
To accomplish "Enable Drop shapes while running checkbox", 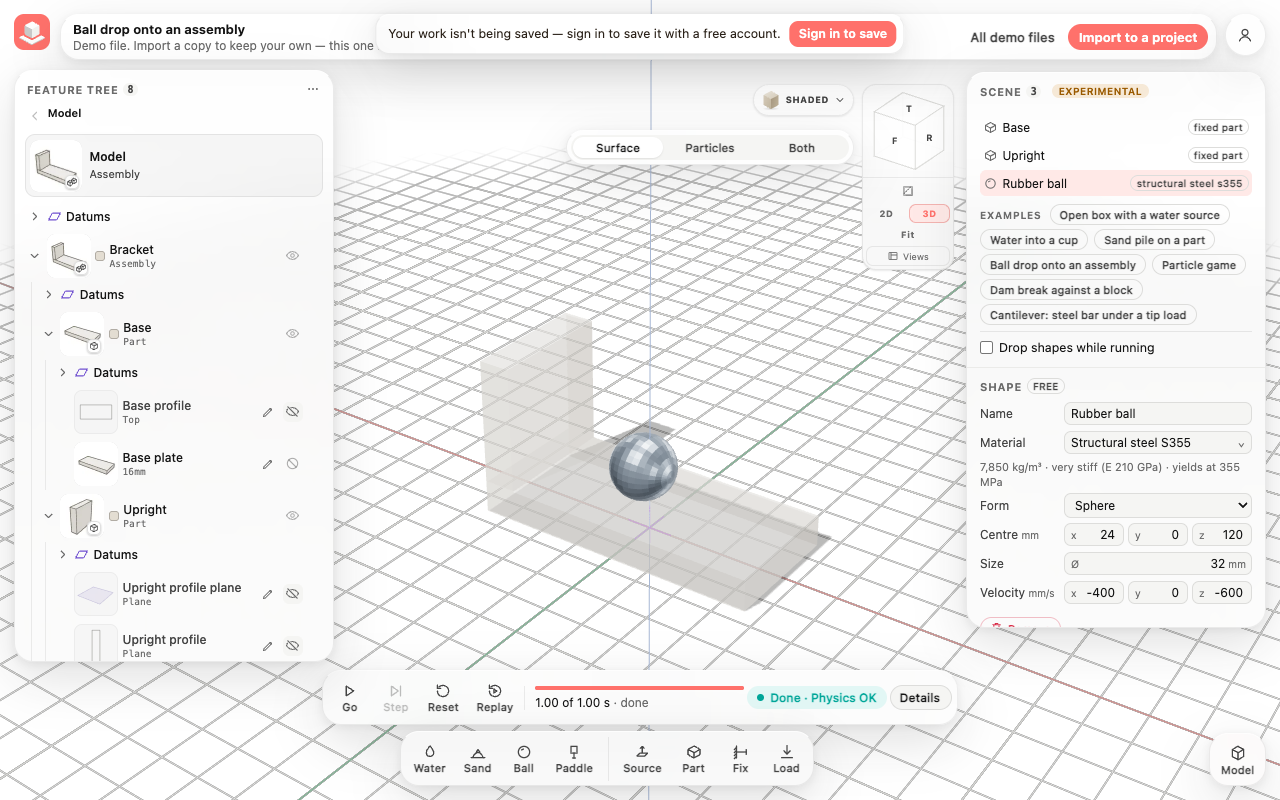I will [987, 348].
